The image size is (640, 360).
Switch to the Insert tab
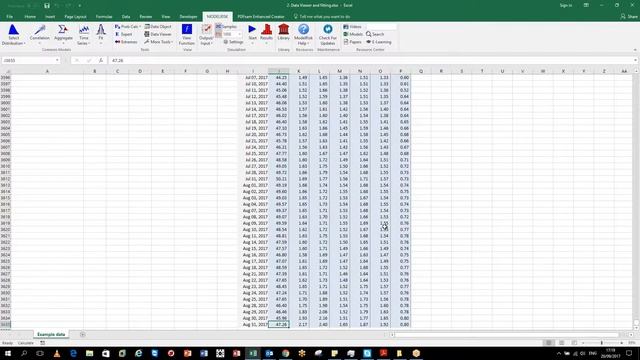[x=50, y=17]
